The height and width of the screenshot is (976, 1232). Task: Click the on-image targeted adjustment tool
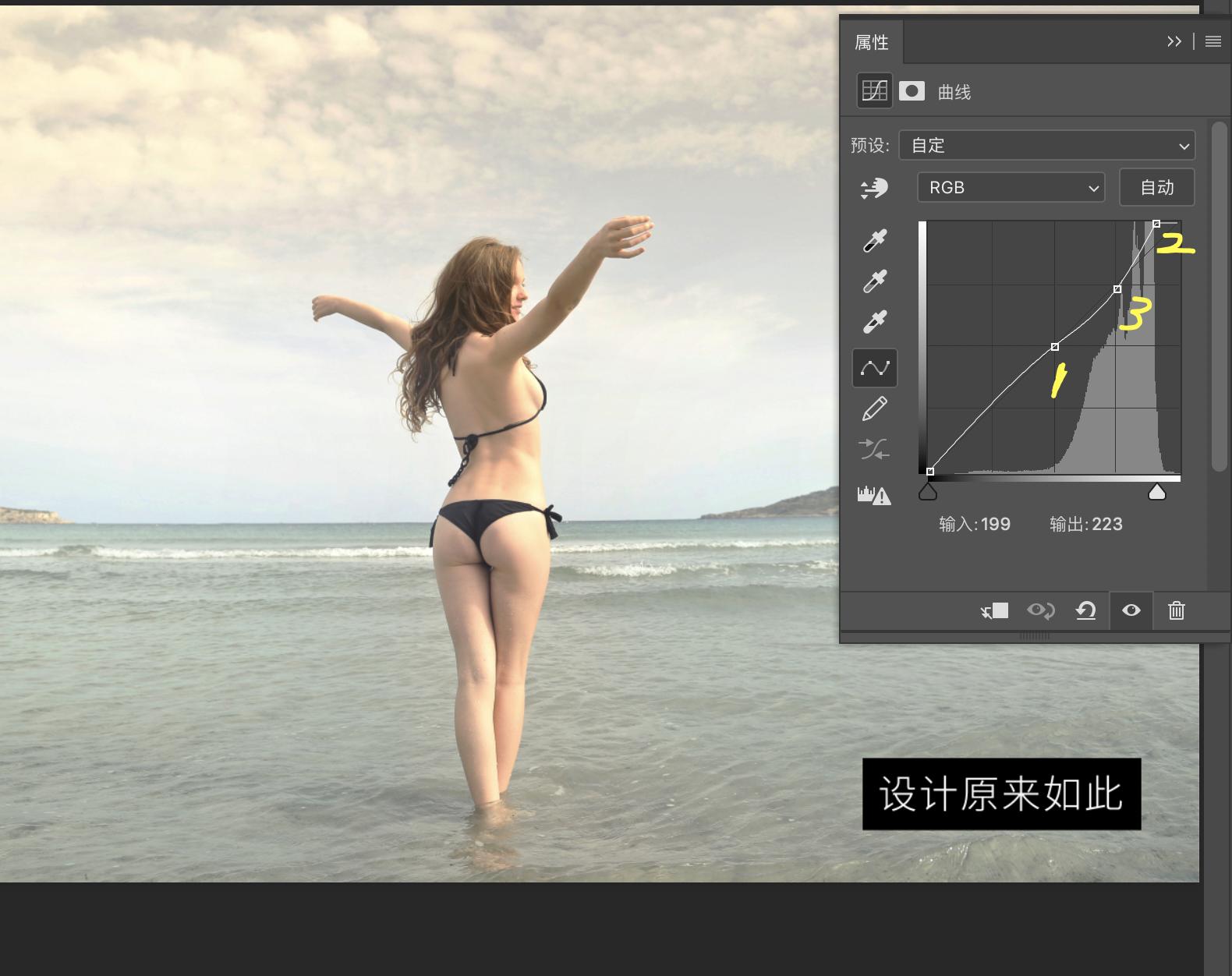[874, 188]
